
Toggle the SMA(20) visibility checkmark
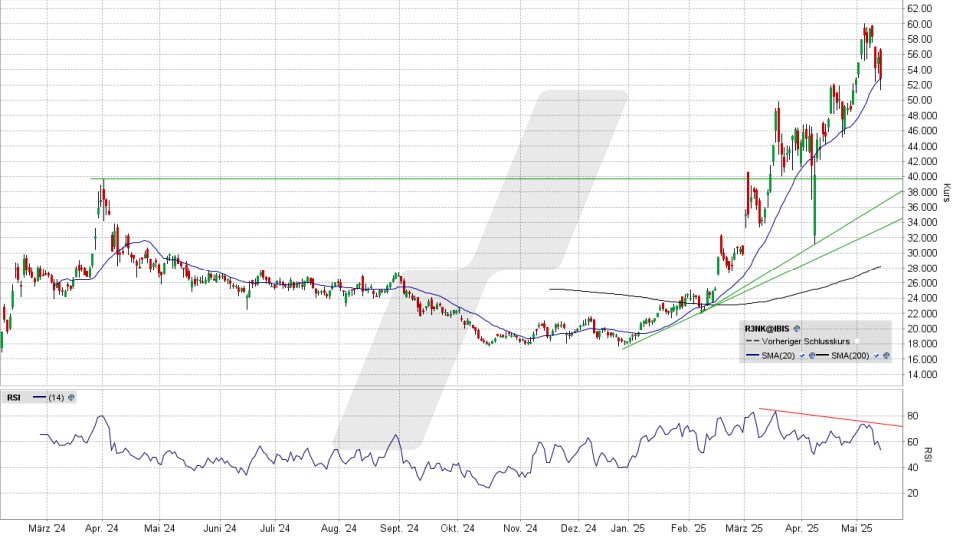pyautogui.click(x=802, y=356)
